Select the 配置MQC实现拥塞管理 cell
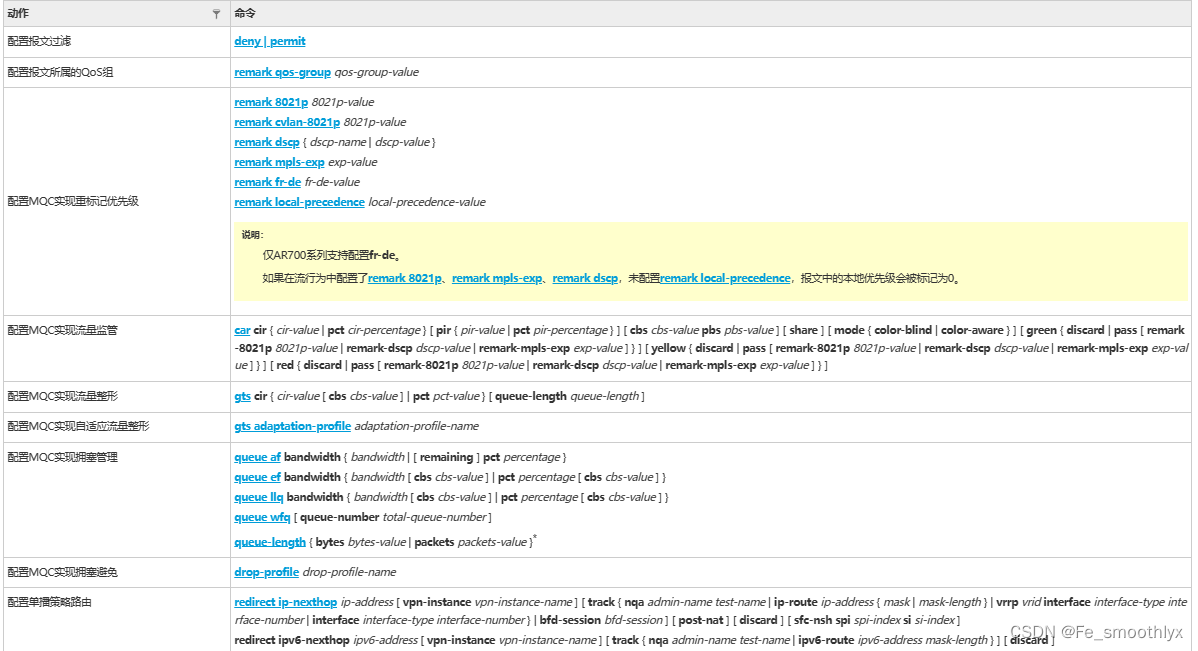 coord(116,500)
